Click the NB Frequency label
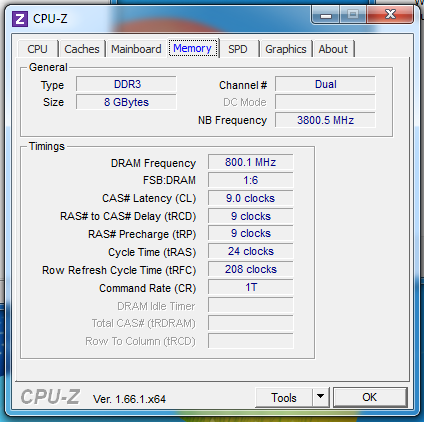Image resolution: width=424 pixels, height=422 pixels. click(232, 120)
